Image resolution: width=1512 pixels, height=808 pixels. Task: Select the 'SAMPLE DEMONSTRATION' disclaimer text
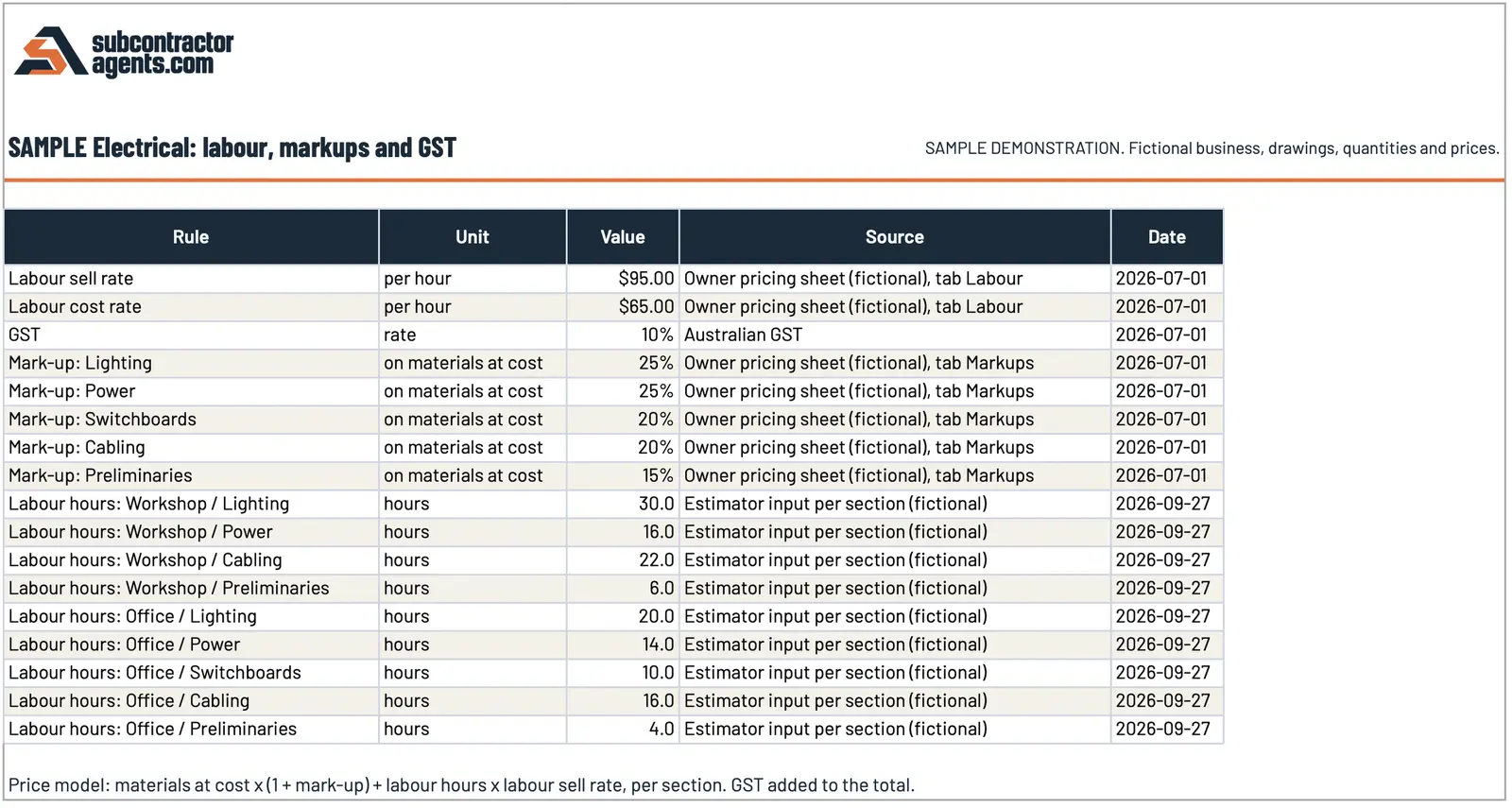pos(1211,148)
